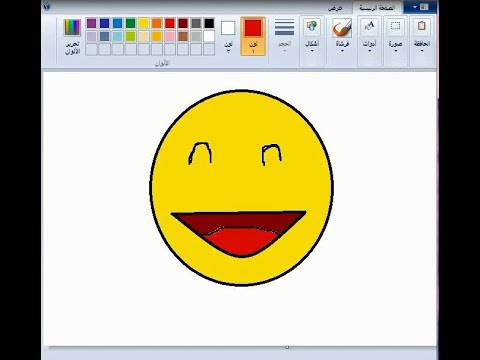Click the dark red mouth area of the smiley

click(x=240, y=221)
